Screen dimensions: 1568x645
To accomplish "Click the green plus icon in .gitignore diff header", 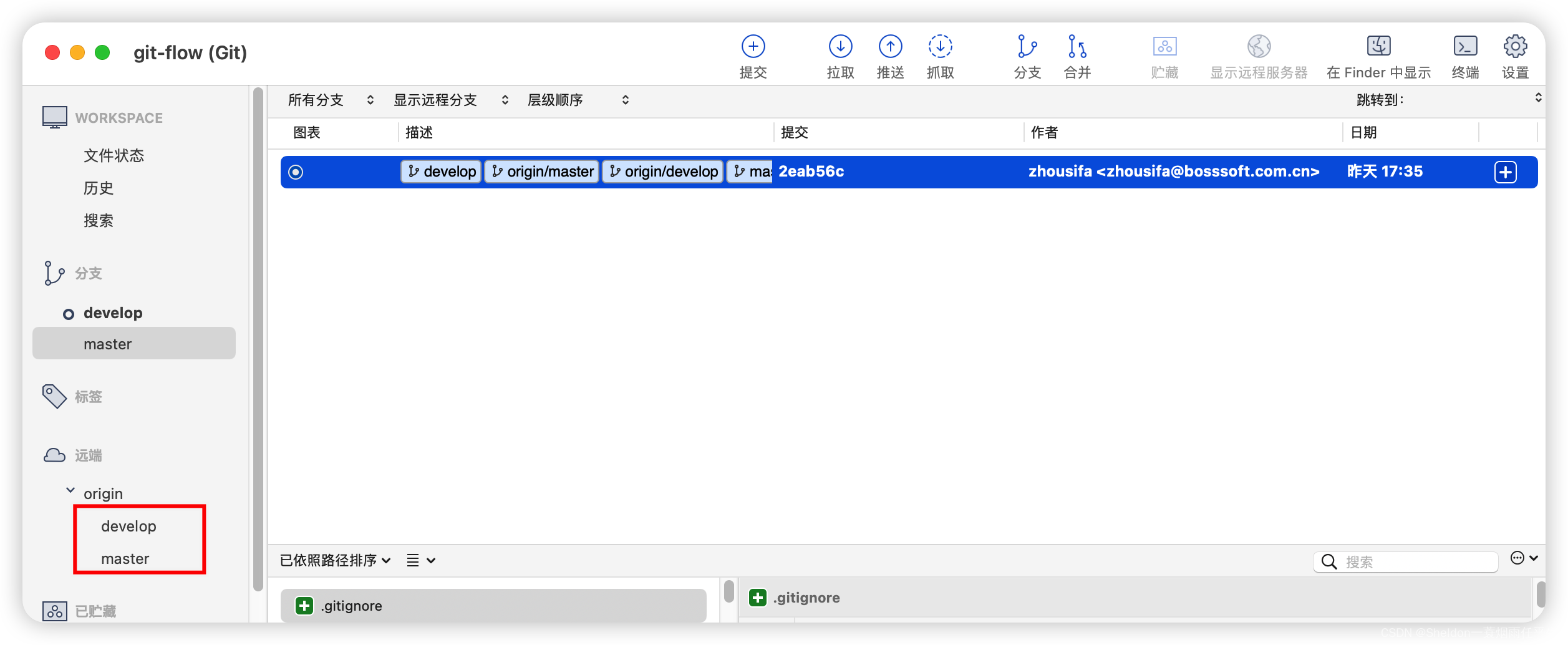I will click(758, 598).
